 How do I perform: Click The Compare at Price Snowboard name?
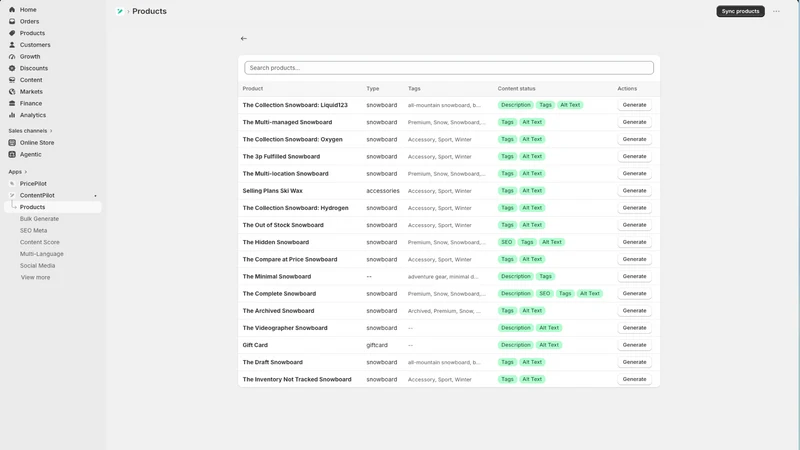click(290, 259)
